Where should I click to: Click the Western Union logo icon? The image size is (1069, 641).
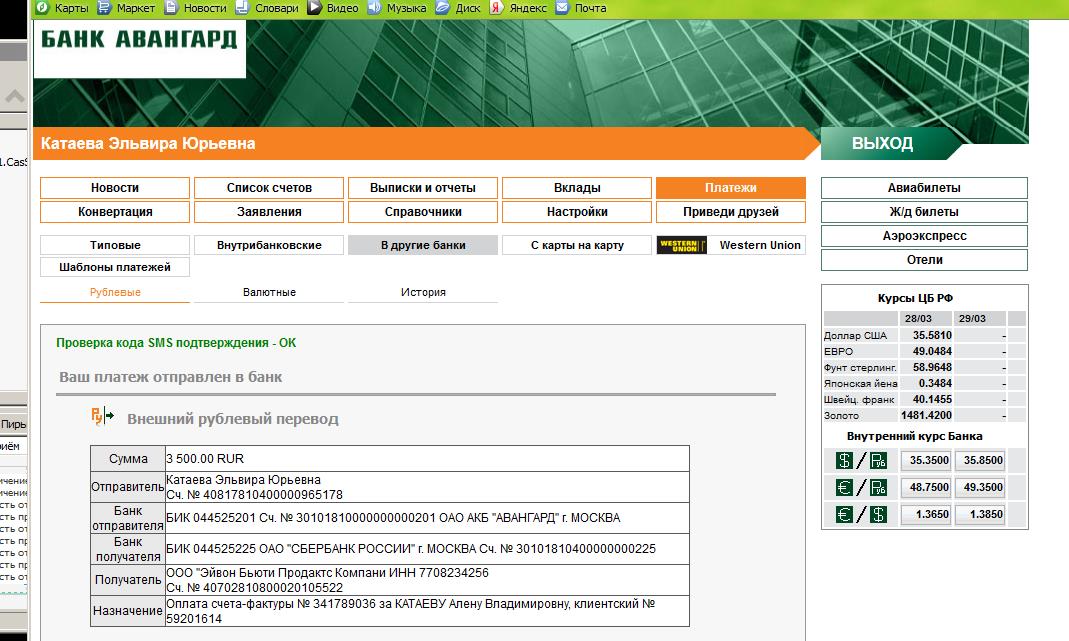click(681, 245)
